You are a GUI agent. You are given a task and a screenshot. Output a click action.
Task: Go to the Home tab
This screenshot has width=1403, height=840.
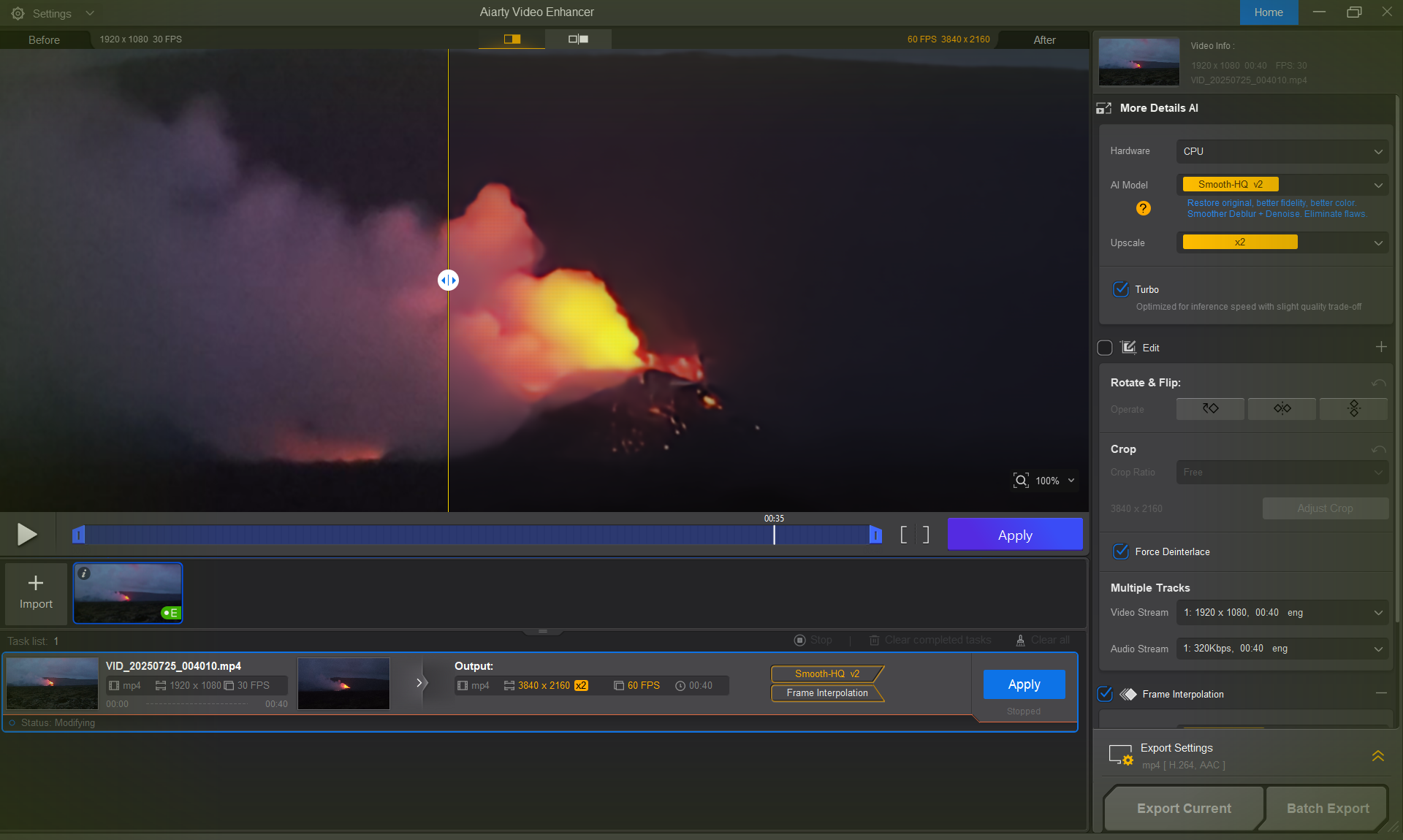[x=1269, y=12]
